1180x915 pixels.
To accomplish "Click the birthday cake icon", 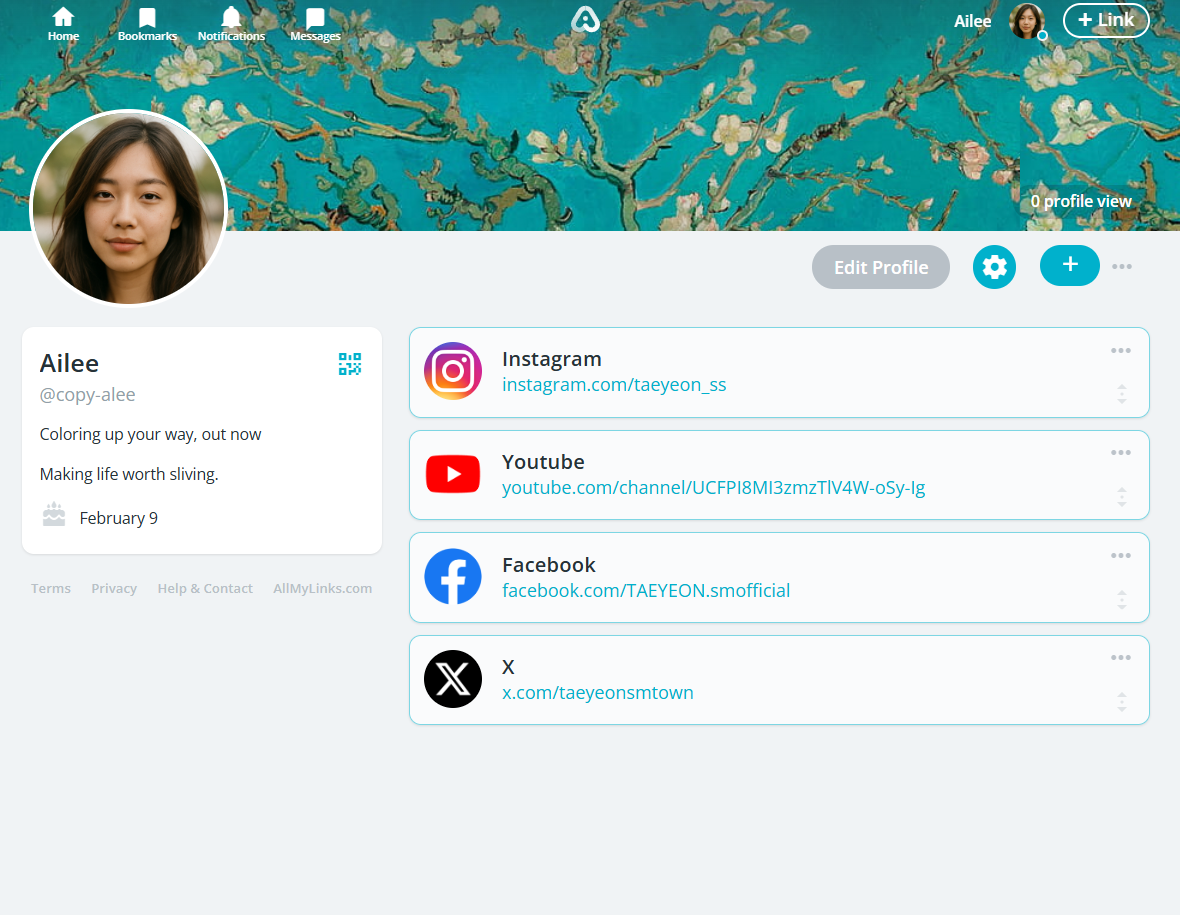I will point(53,515).
